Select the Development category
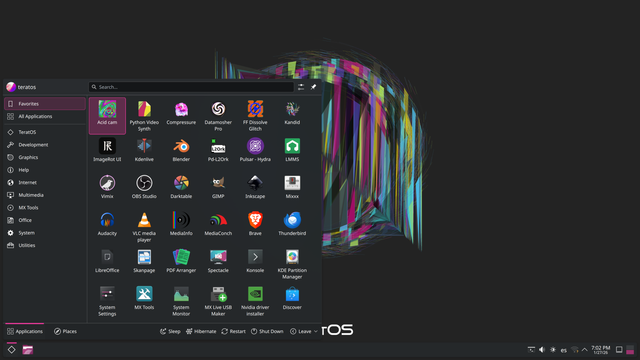This screenshot has width=640, height=360. pos(45,144)
